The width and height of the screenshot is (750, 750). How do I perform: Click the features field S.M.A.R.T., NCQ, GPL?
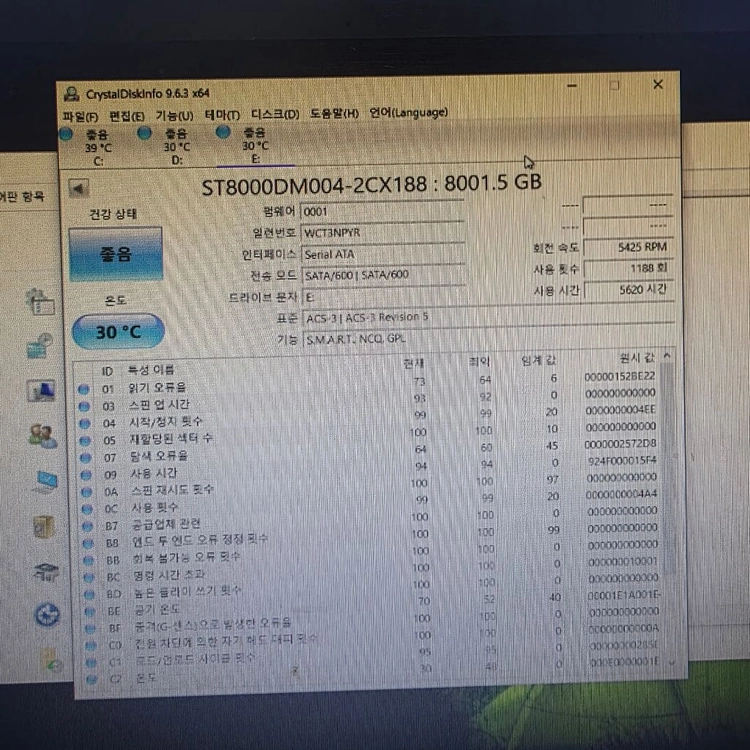pos(489,339)
